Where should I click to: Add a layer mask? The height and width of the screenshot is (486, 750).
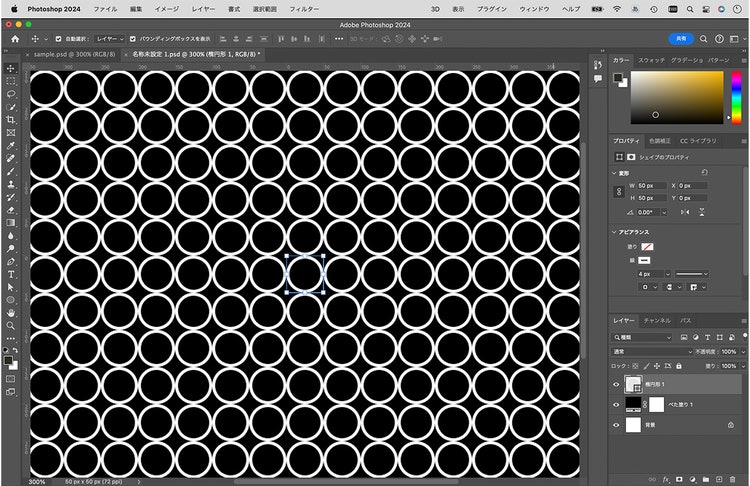(679, 479)
